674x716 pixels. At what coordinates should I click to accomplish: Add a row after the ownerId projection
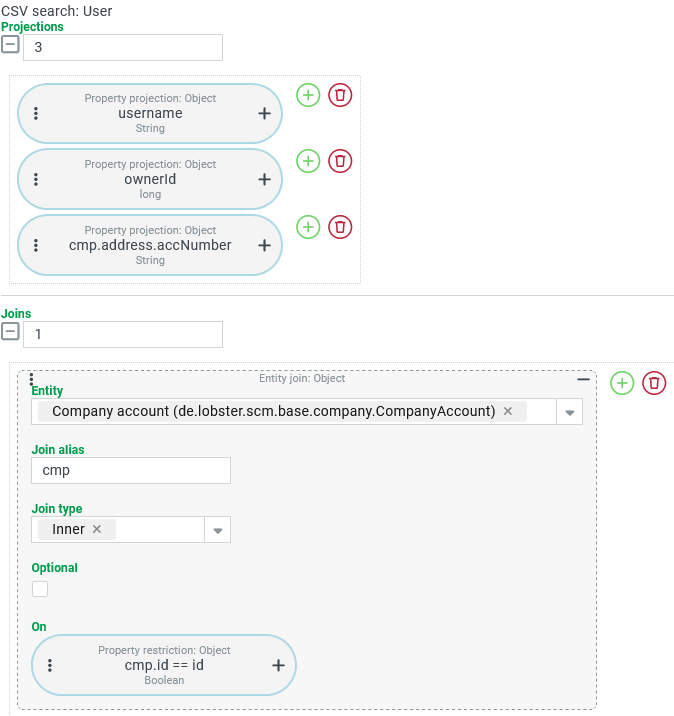308,161
